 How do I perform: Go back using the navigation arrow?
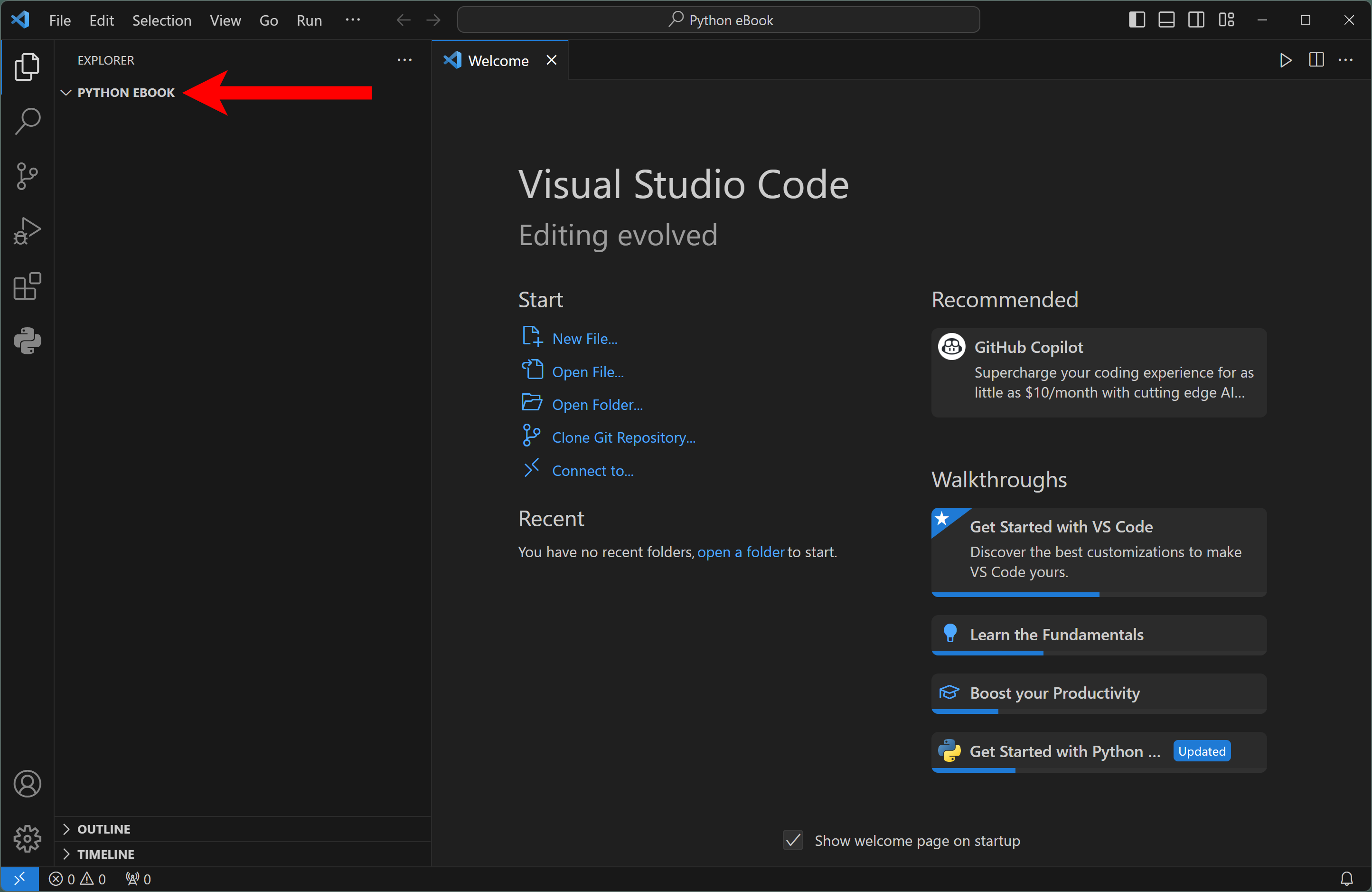point(404,20)
